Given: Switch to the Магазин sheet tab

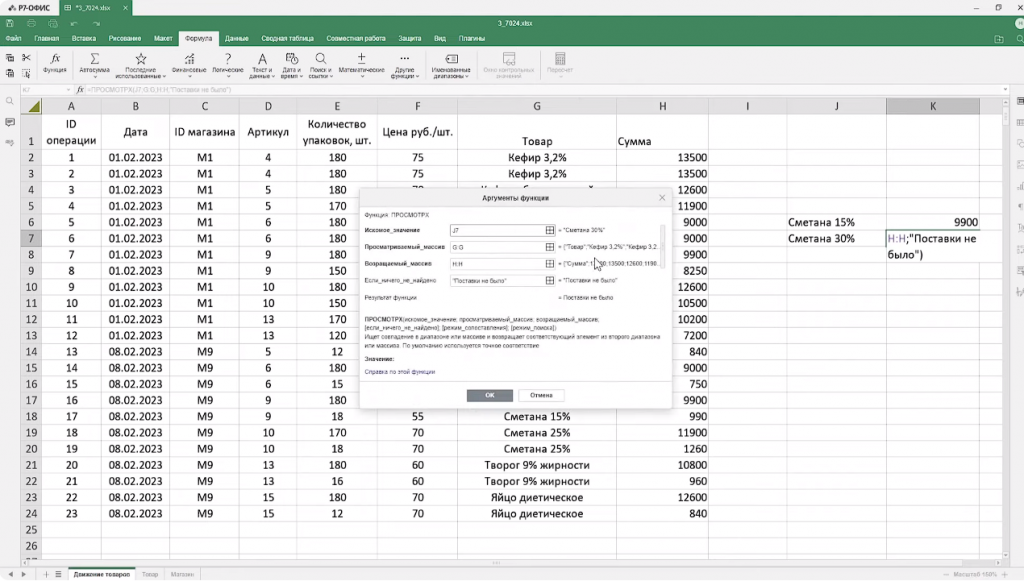Looking at the screenshot, I should tap(182, 574).
